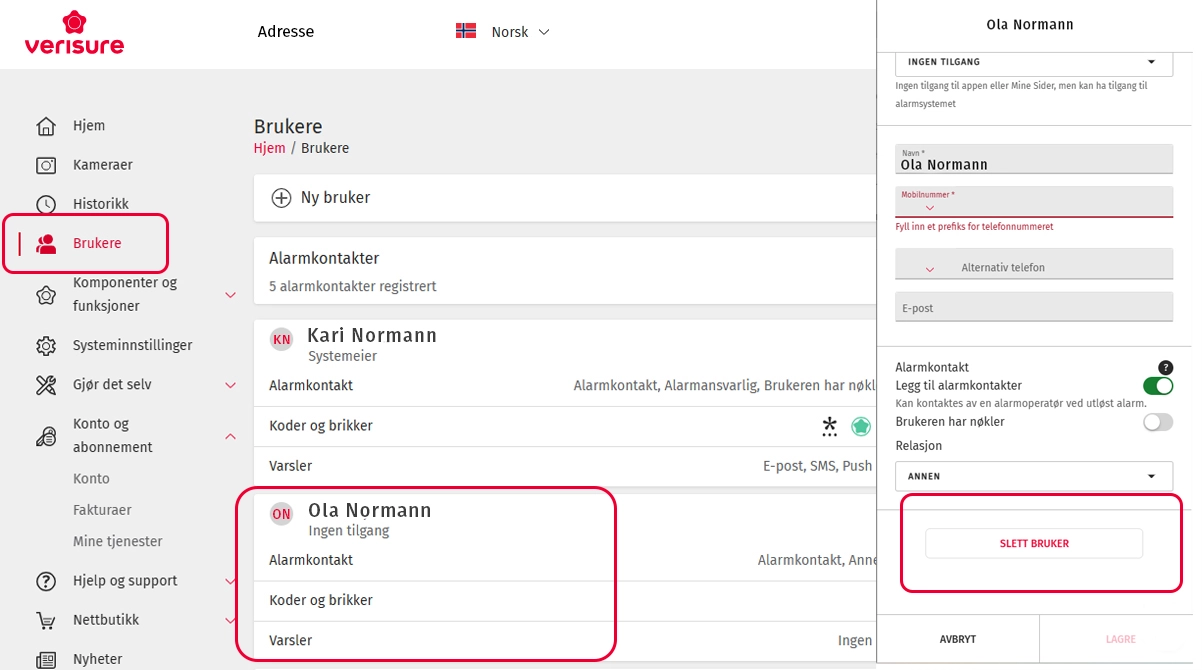
Task: Click the ON avatar for Ola Normann
Action: point(282,514)
